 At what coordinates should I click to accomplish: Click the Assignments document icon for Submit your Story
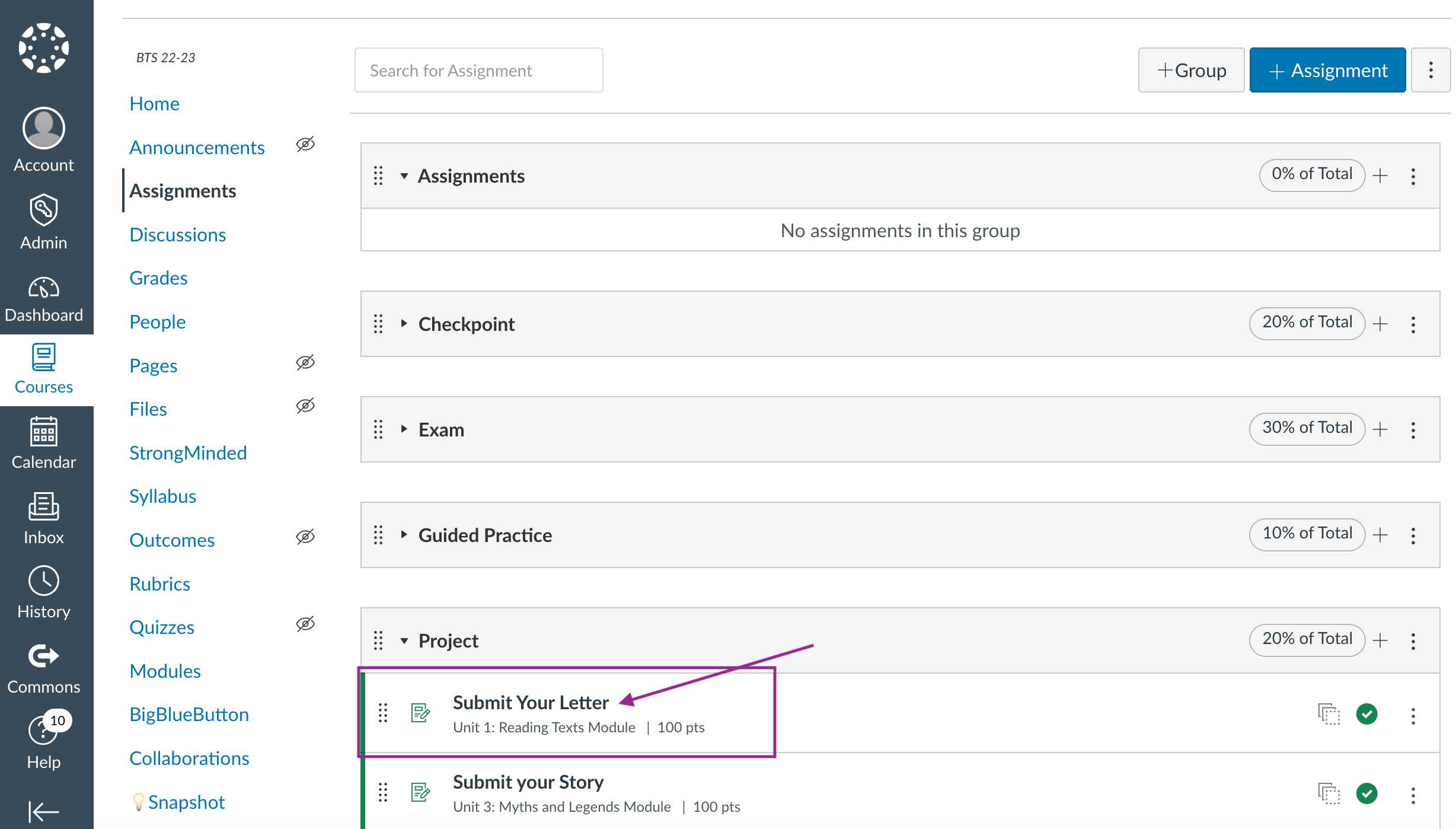coord(420,792)
